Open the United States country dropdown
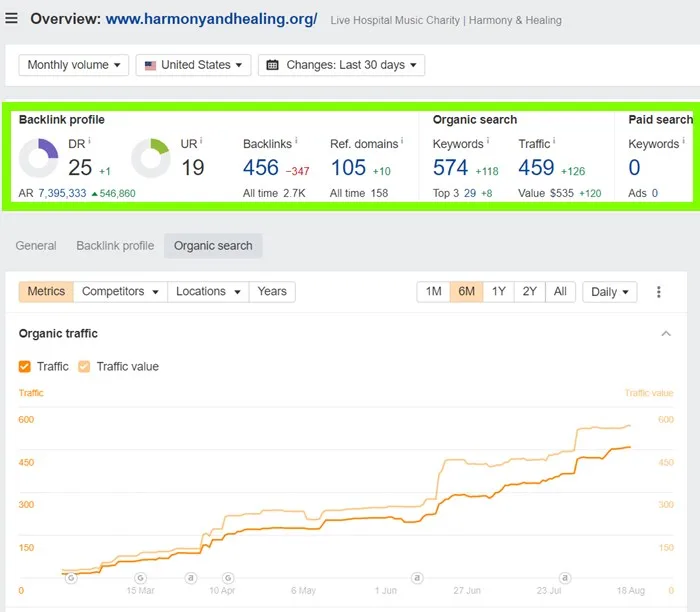 [x=193, y=65]
